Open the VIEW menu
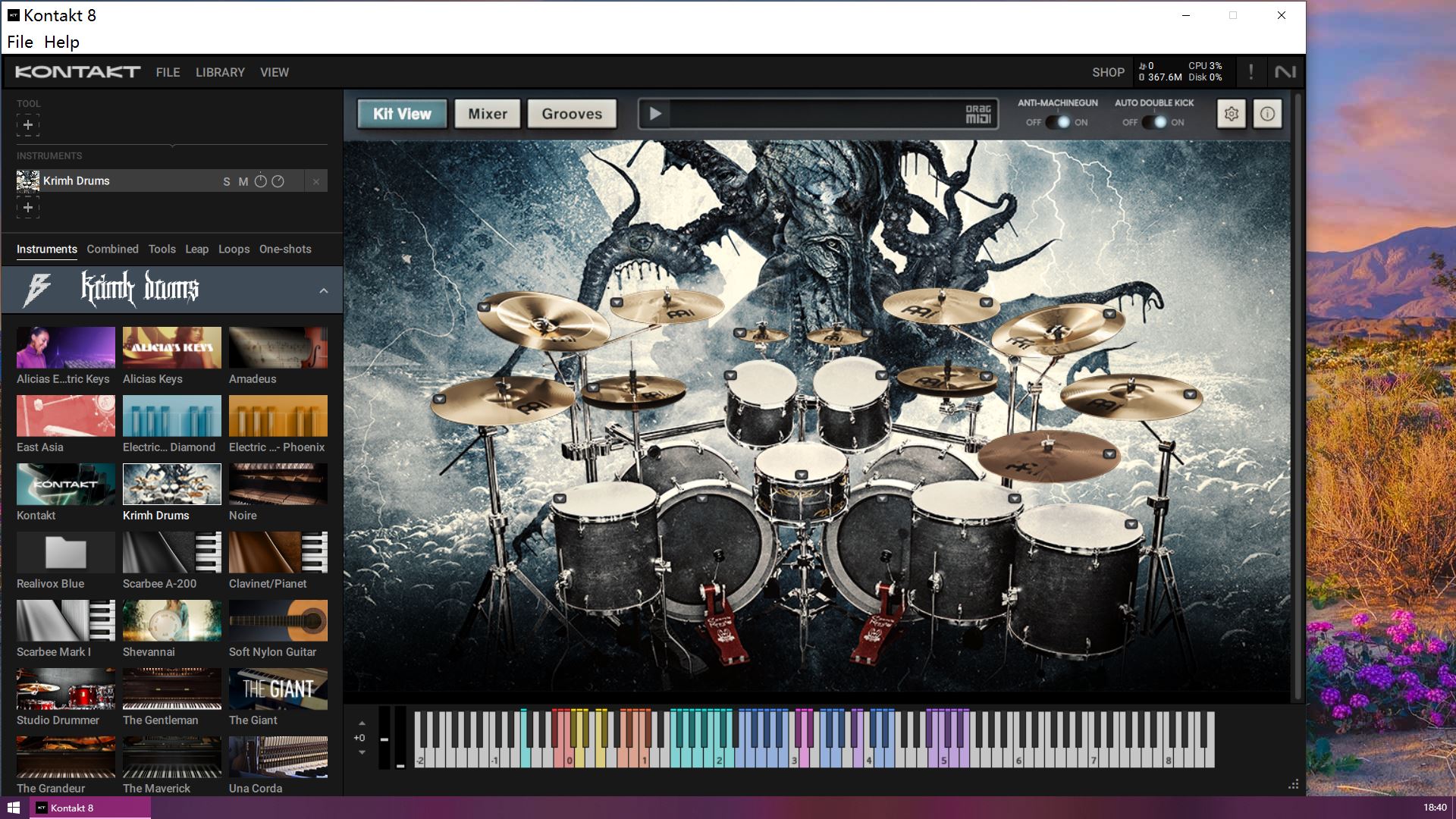The image size is (1456, 819). click(x=275, y=72)
